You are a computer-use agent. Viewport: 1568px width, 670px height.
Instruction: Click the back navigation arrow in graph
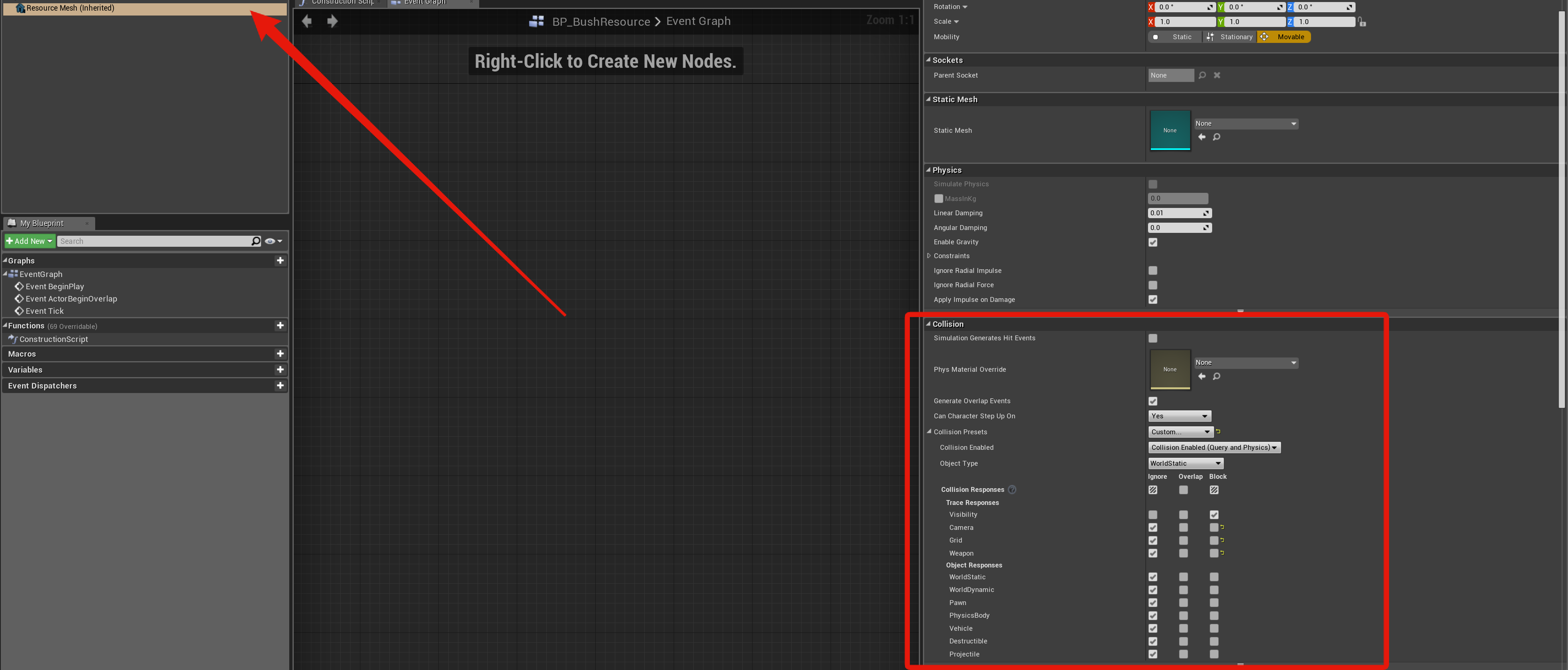[x=307, y=21]
